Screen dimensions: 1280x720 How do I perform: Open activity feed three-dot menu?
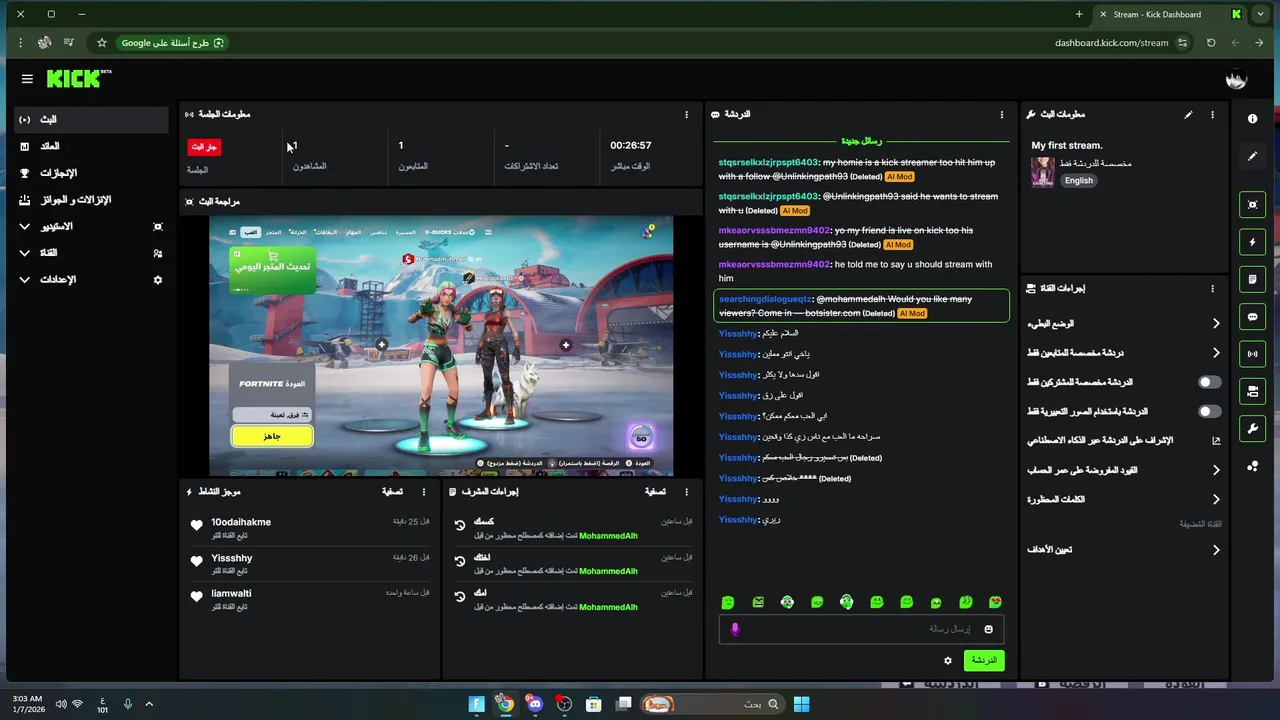[x=423, y=492]
